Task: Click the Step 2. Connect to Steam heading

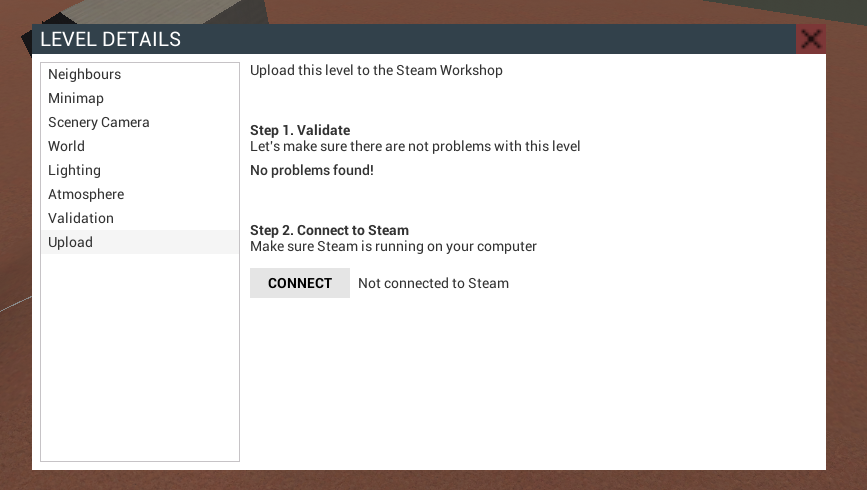Action: click(x=330, y=230)
